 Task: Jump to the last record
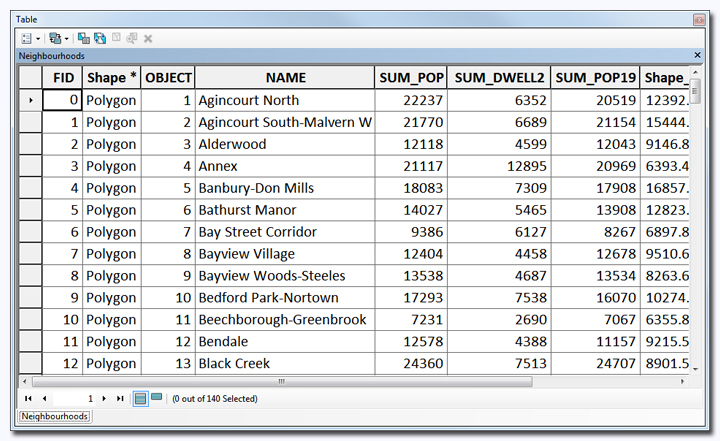[x=120, y=398]
